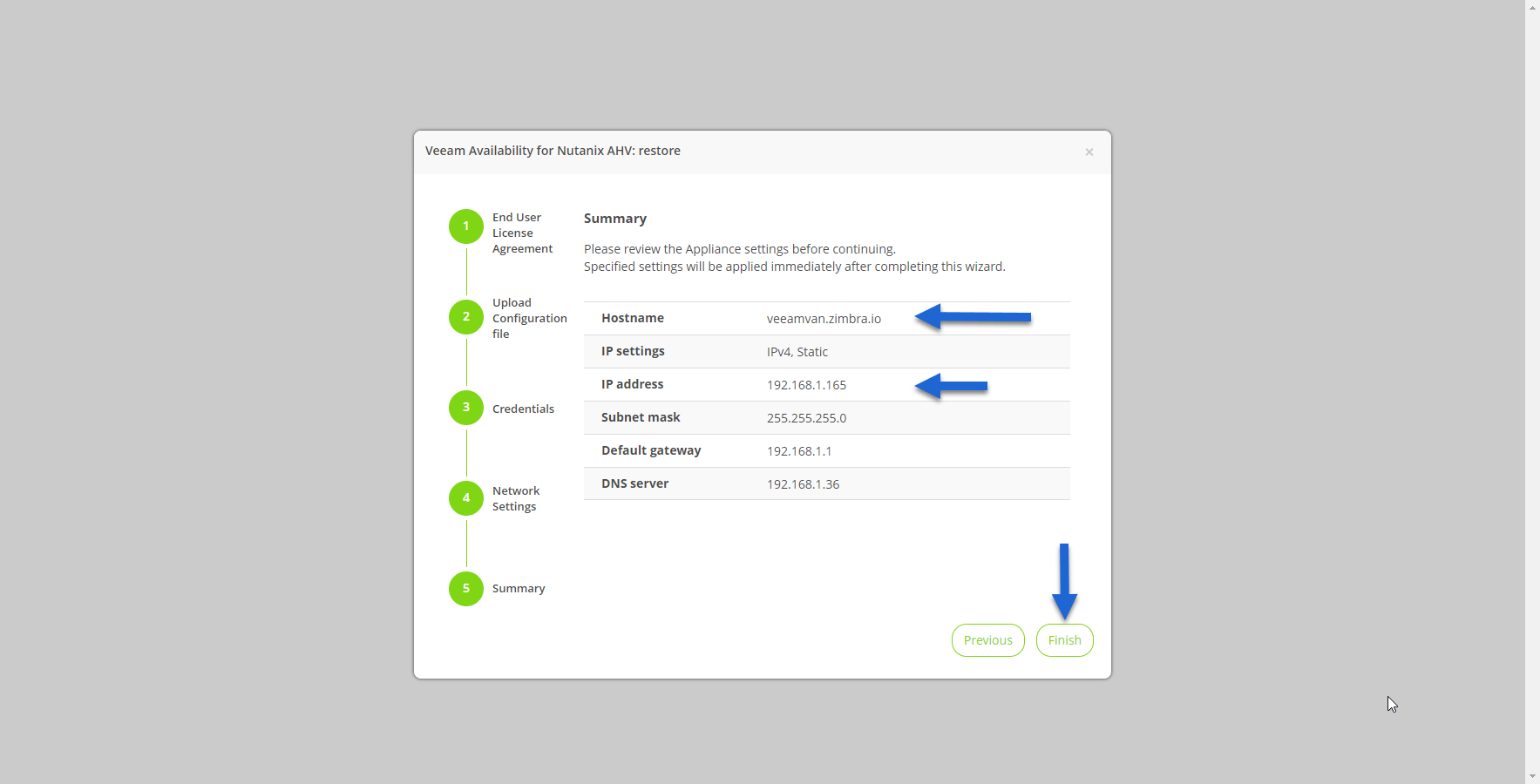Open the Summary step label

pos(519,589)
